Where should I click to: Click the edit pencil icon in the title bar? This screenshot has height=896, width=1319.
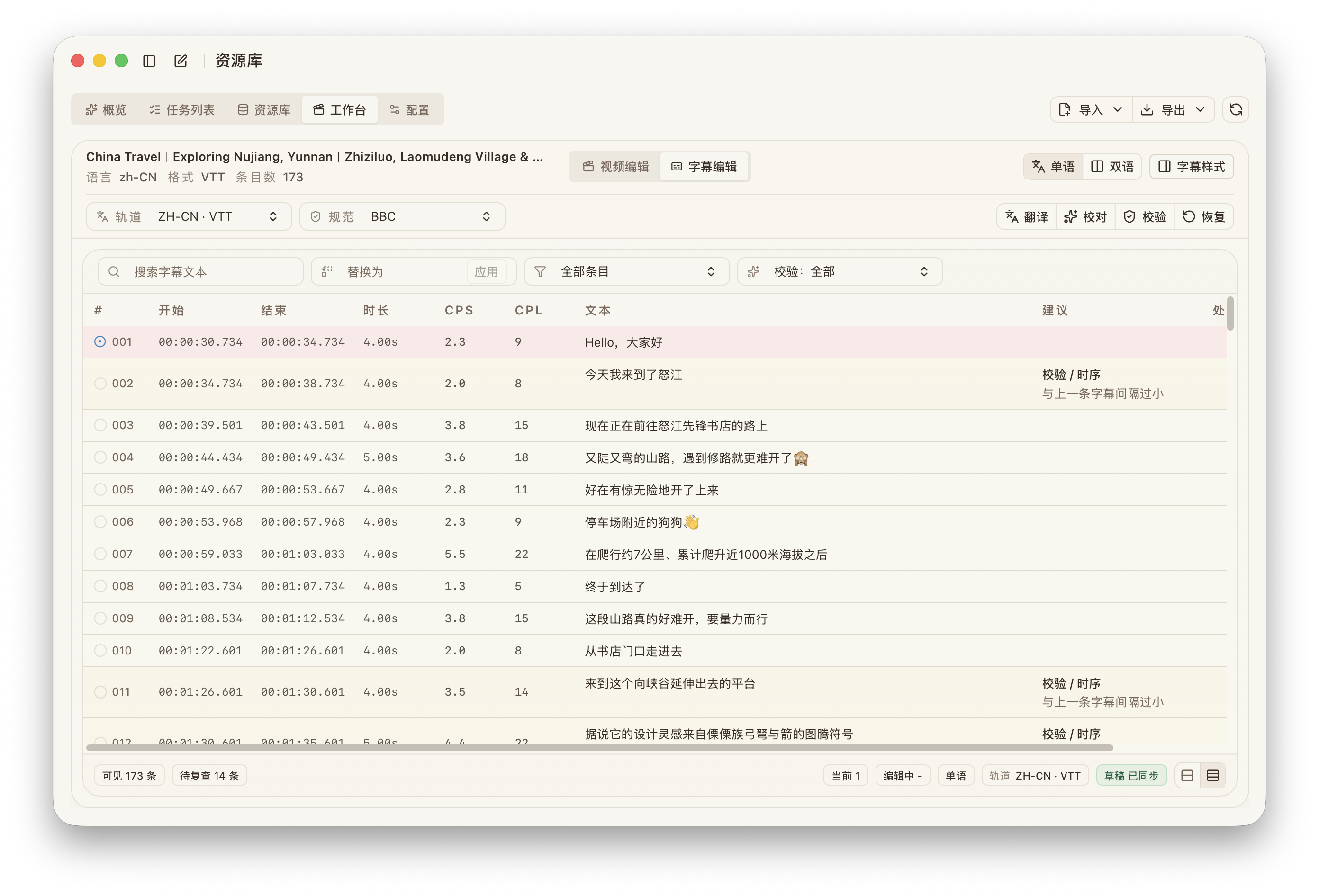tap(181, 60)
